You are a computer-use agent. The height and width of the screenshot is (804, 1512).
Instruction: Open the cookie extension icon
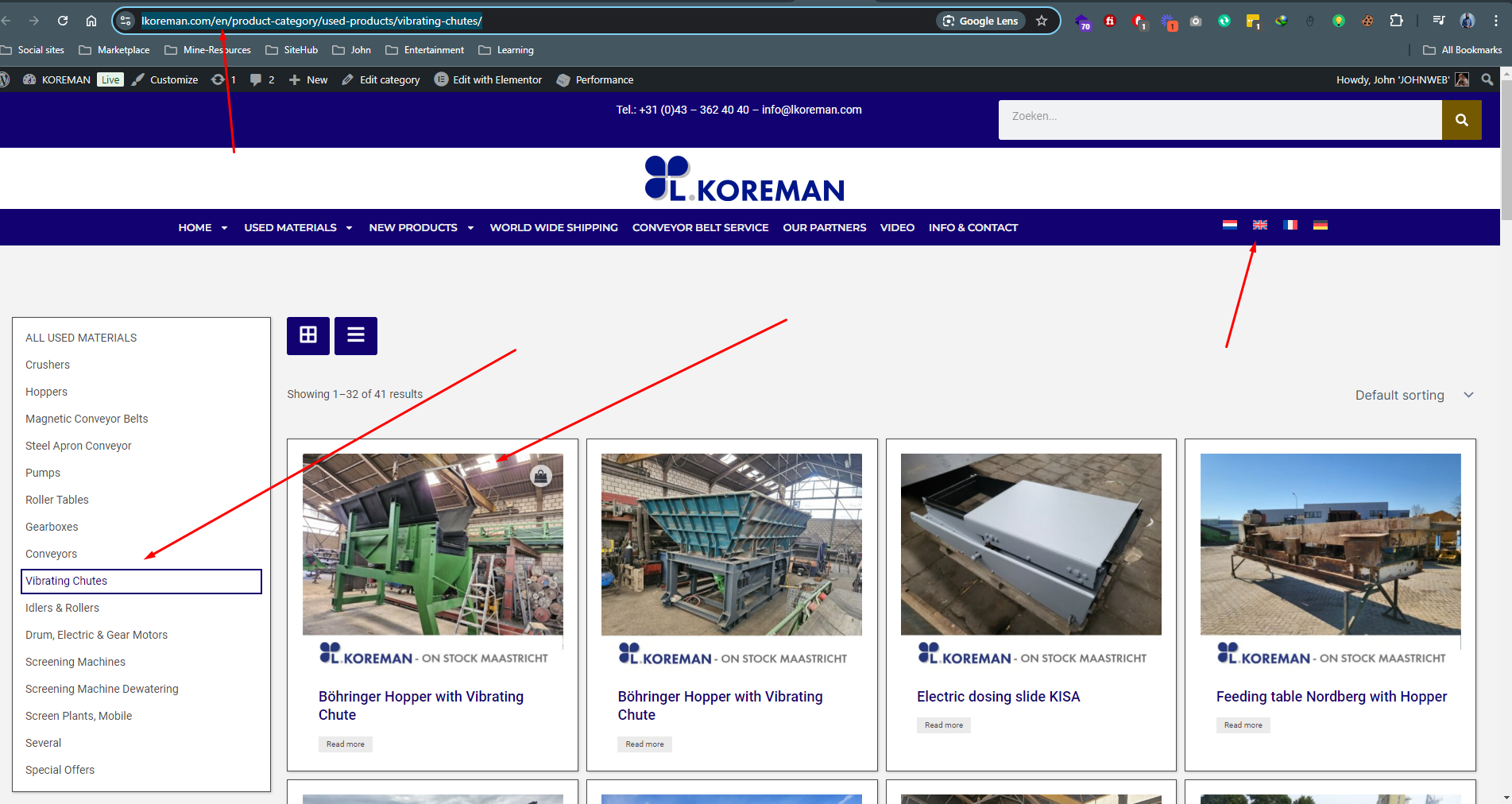[1367, 21]
